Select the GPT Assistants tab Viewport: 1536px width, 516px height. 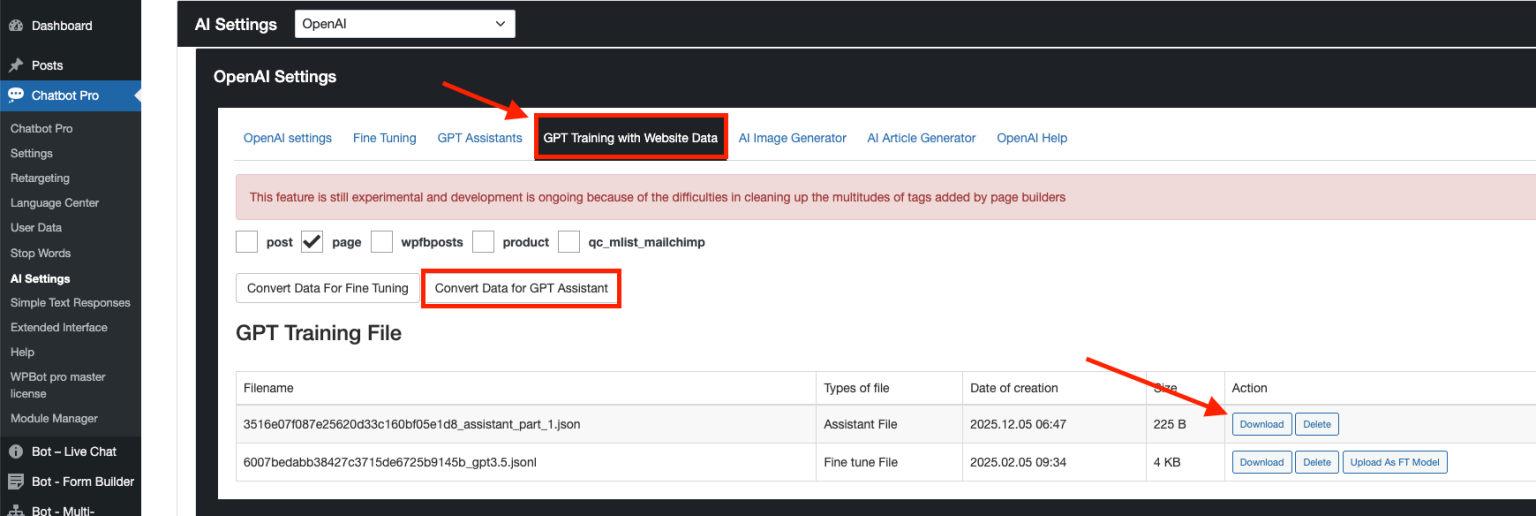point(480,138)
